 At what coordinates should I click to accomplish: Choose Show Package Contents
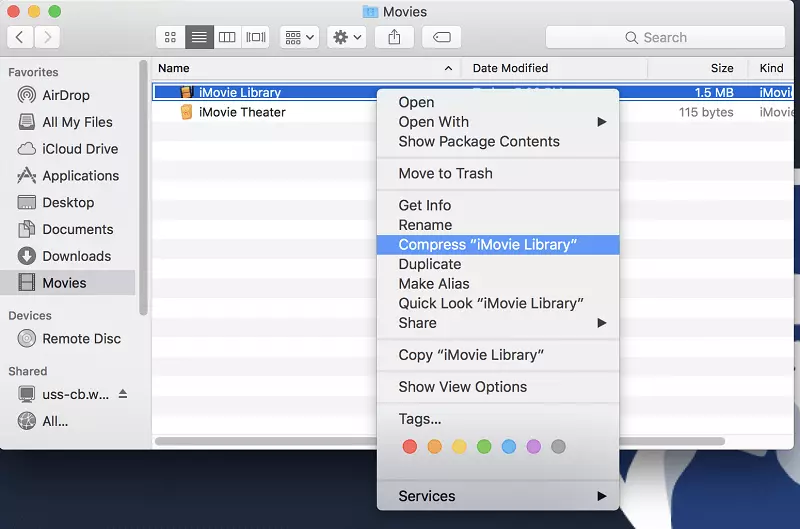point(497,141)
